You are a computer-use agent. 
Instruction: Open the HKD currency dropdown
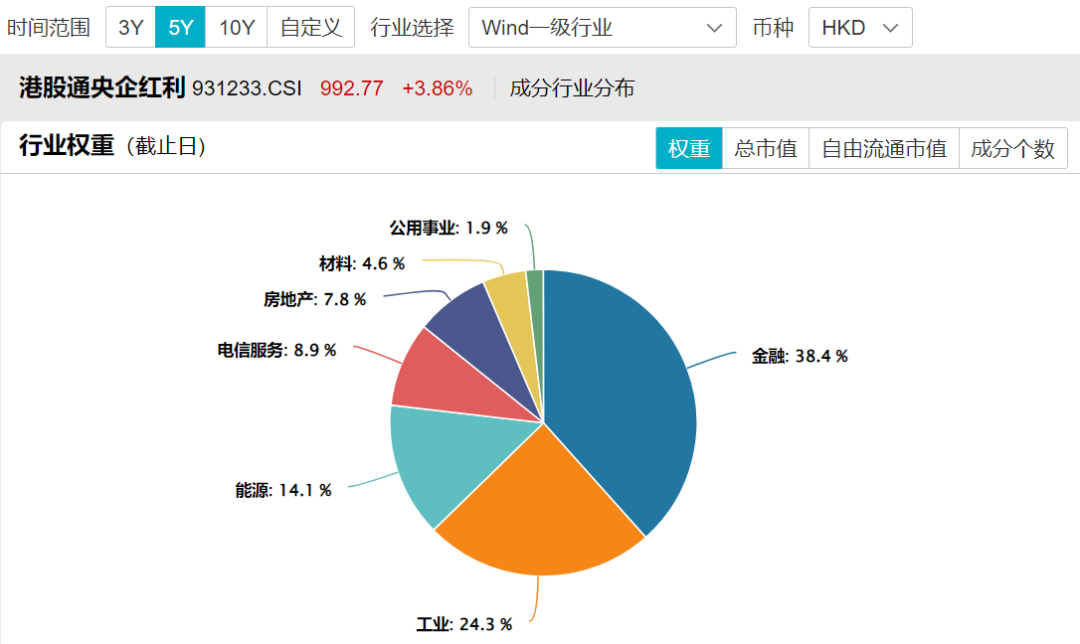tap(860, 28)
